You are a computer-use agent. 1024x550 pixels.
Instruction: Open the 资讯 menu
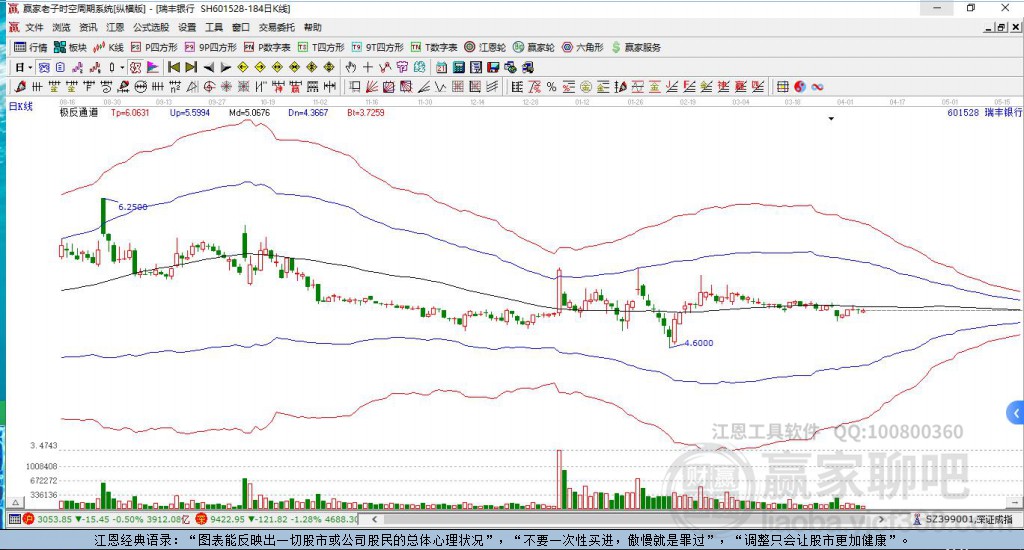[x=88, y=27]
